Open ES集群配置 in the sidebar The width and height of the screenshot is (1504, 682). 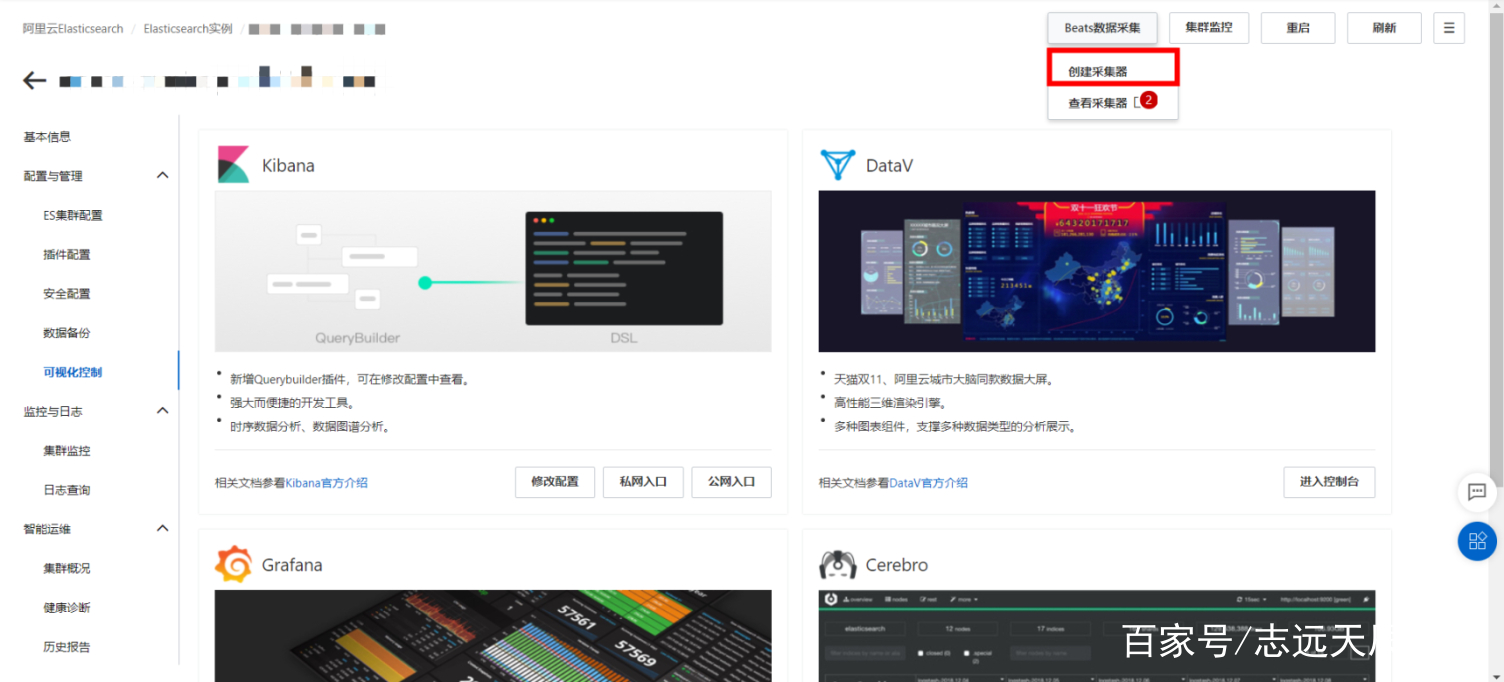pos(73,215)
